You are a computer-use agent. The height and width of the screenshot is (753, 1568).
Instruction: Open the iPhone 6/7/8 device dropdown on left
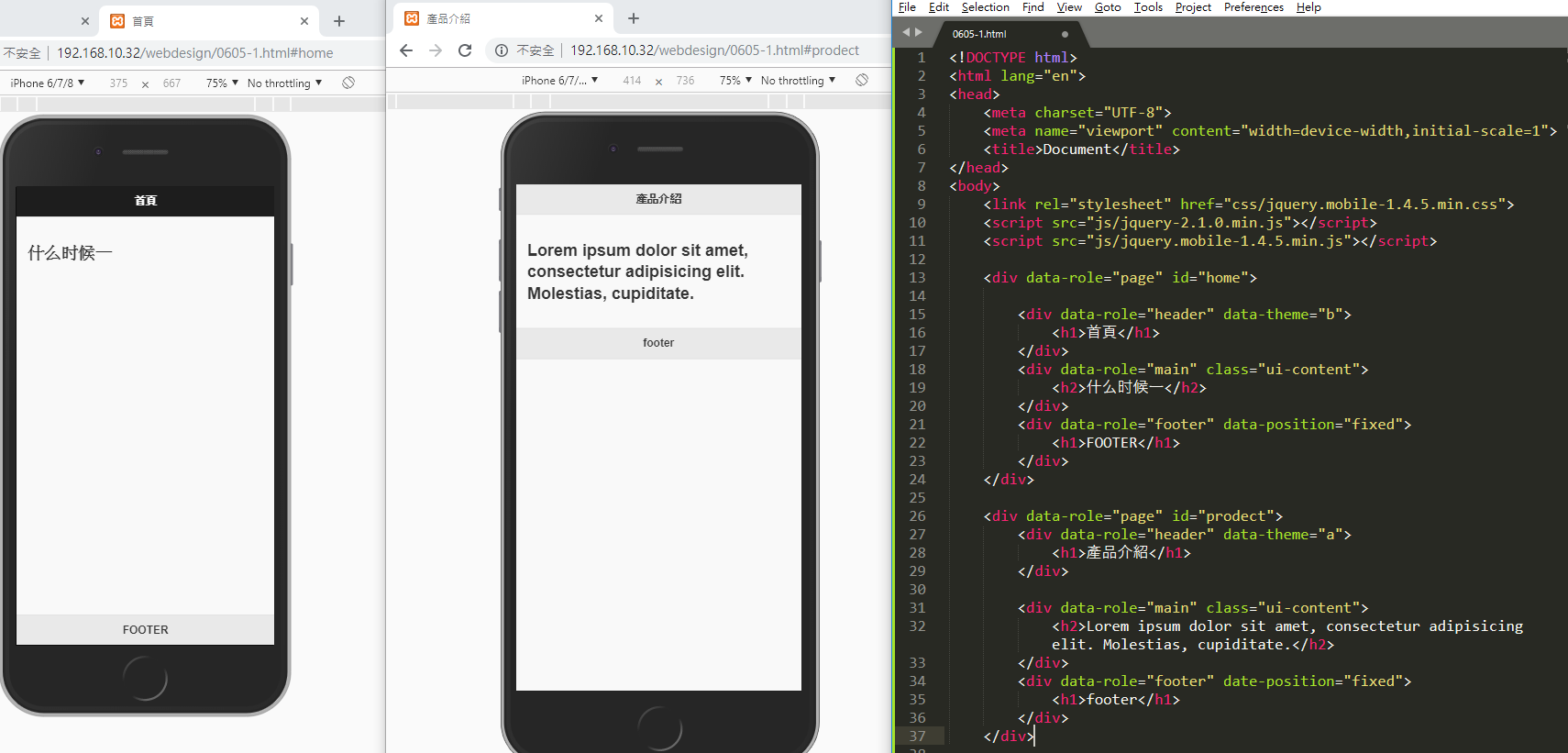48,83
